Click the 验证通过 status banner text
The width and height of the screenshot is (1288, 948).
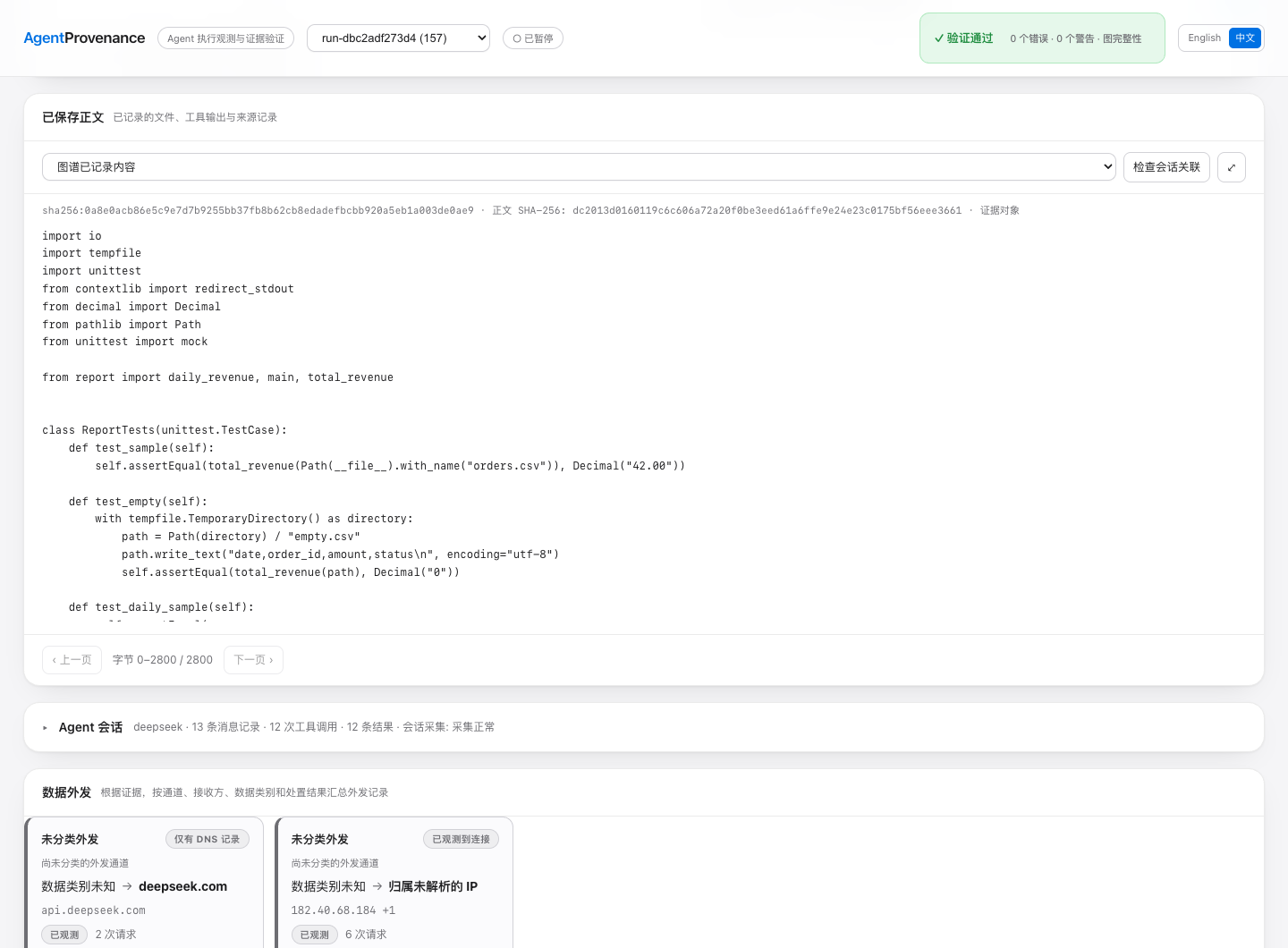point(970,38)
